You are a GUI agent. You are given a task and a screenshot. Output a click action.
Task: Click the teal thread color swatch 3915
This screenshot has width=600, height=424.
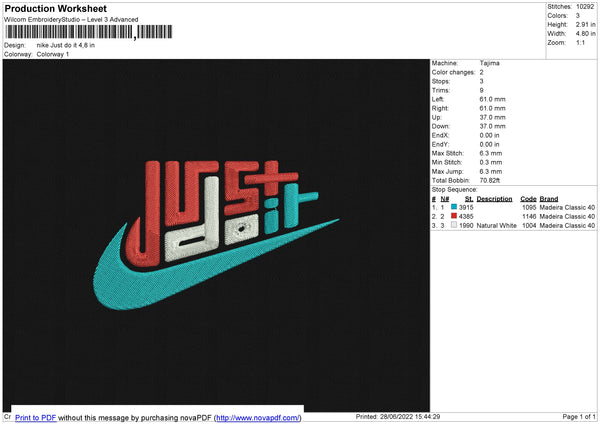[x=454, y=207]
